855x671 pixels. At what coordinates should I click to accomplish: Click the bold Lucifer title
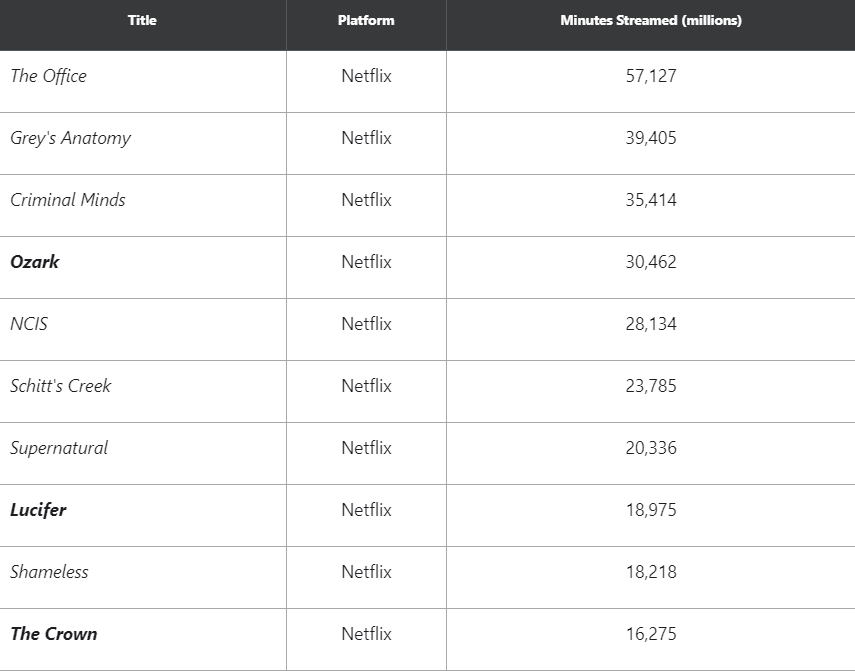pos(38,510)
